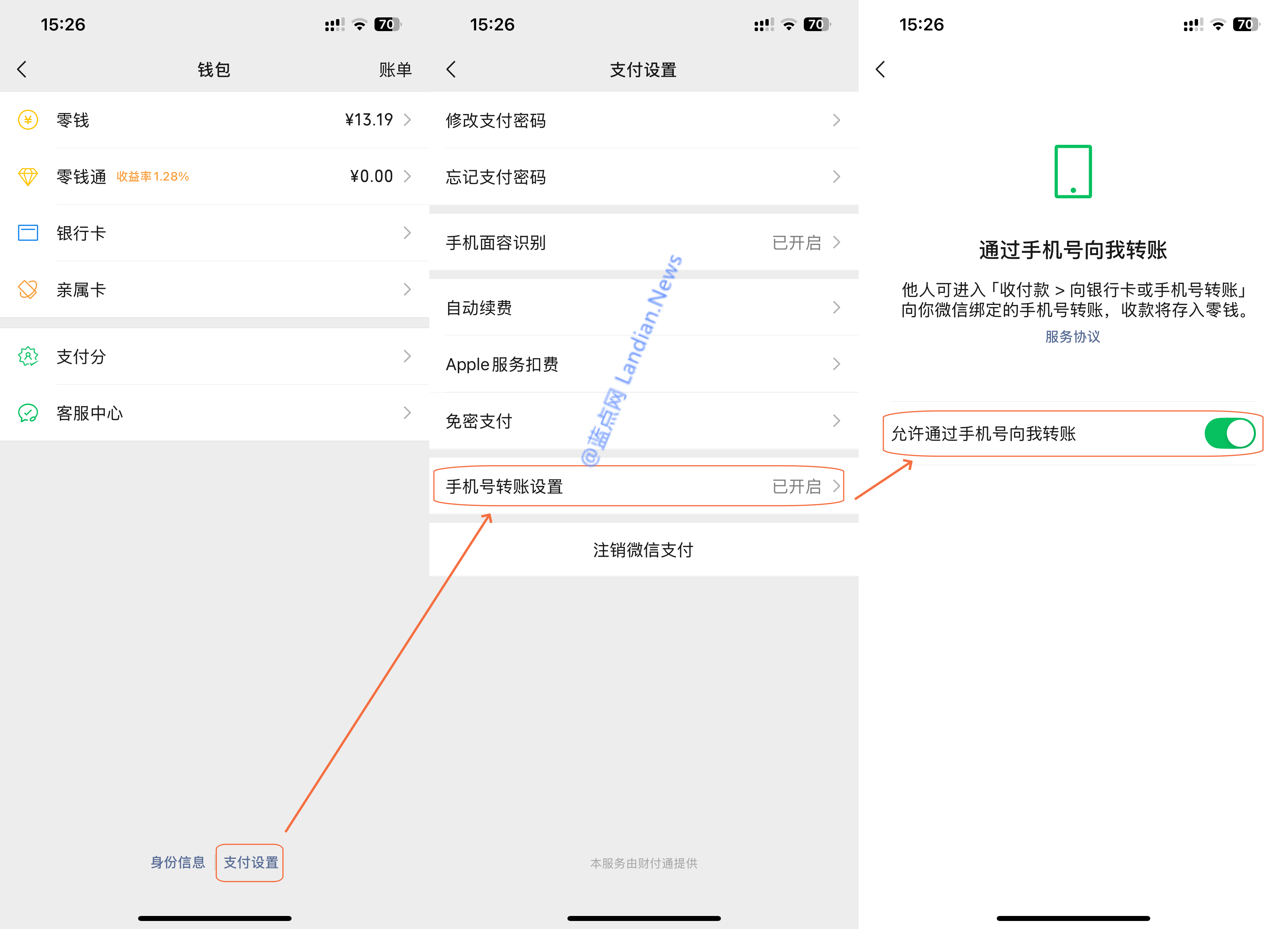Open the 服务协议 link

point(1073,337)
